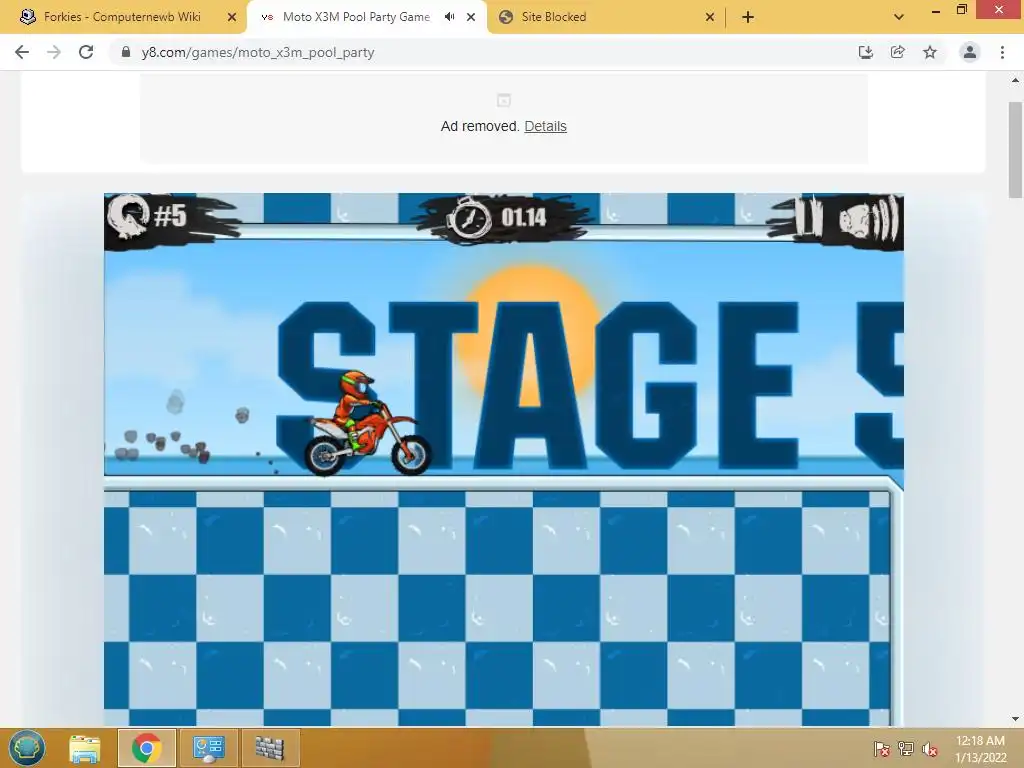
Task: Close the Site Blocked tab
Action: tap(710, 17)
